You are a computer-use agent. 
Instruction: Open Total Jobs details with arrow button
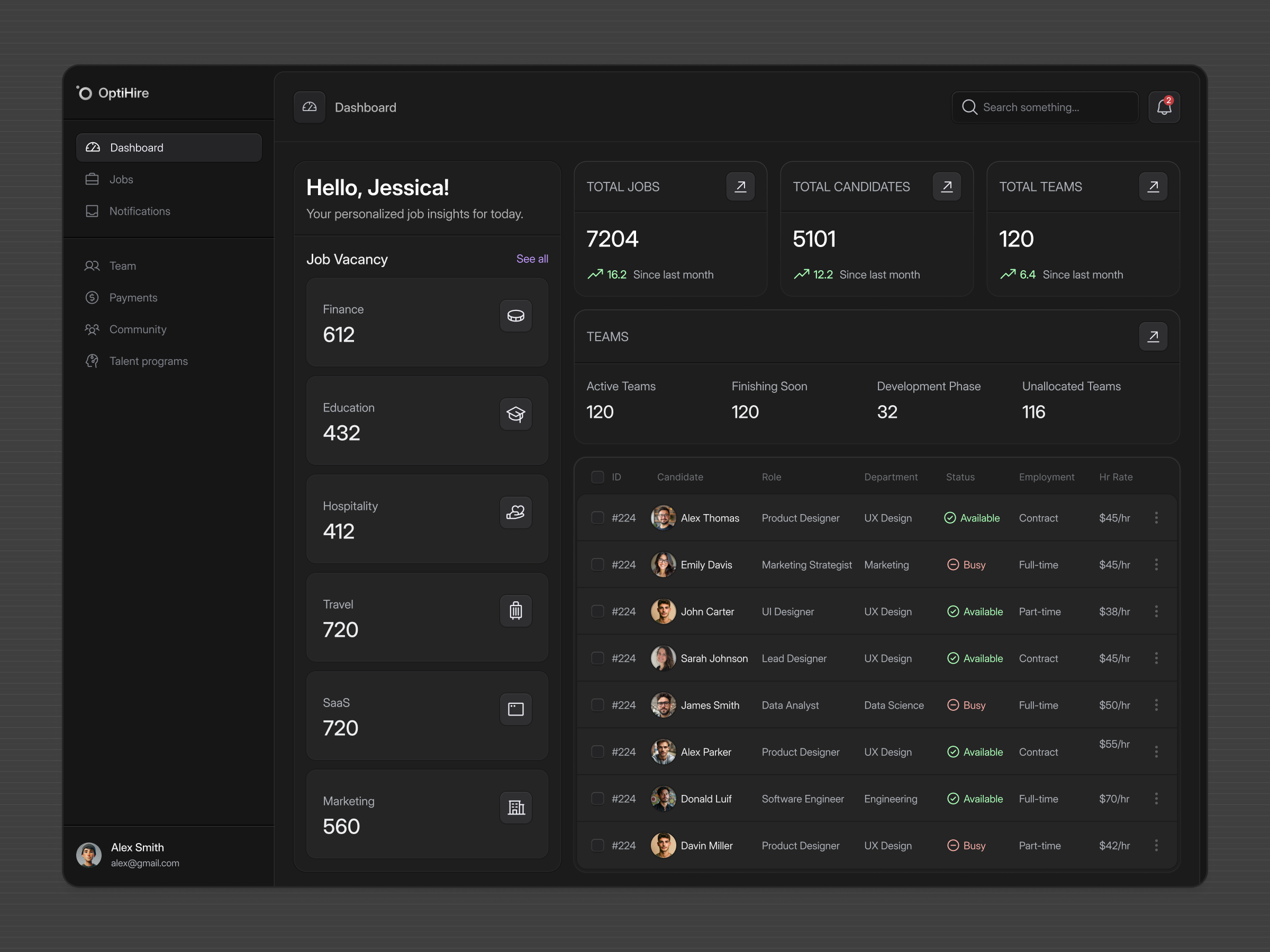click(x=741, y=187)
